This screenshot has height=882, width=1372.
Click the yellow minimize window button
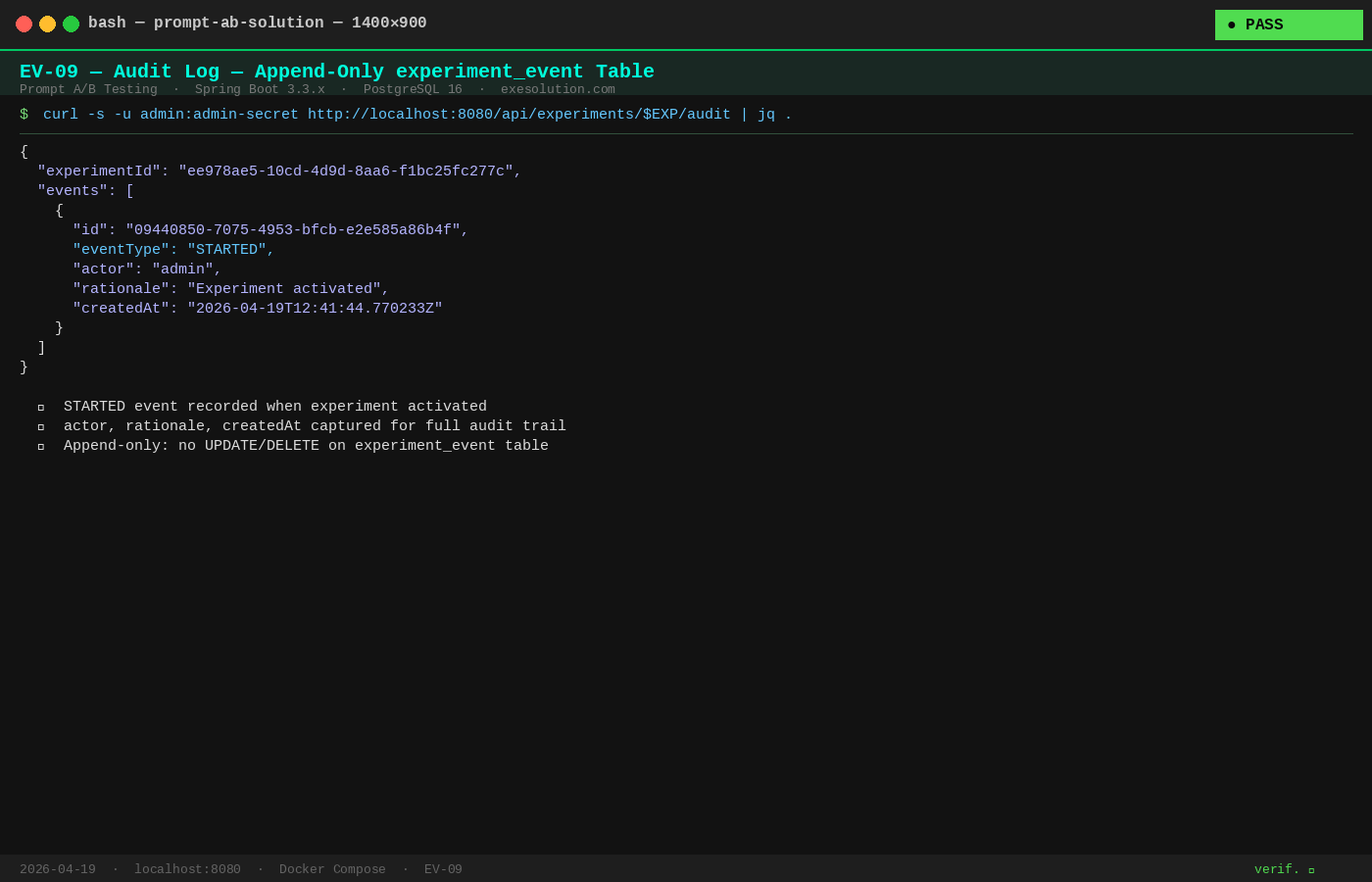tap(47, 24)
